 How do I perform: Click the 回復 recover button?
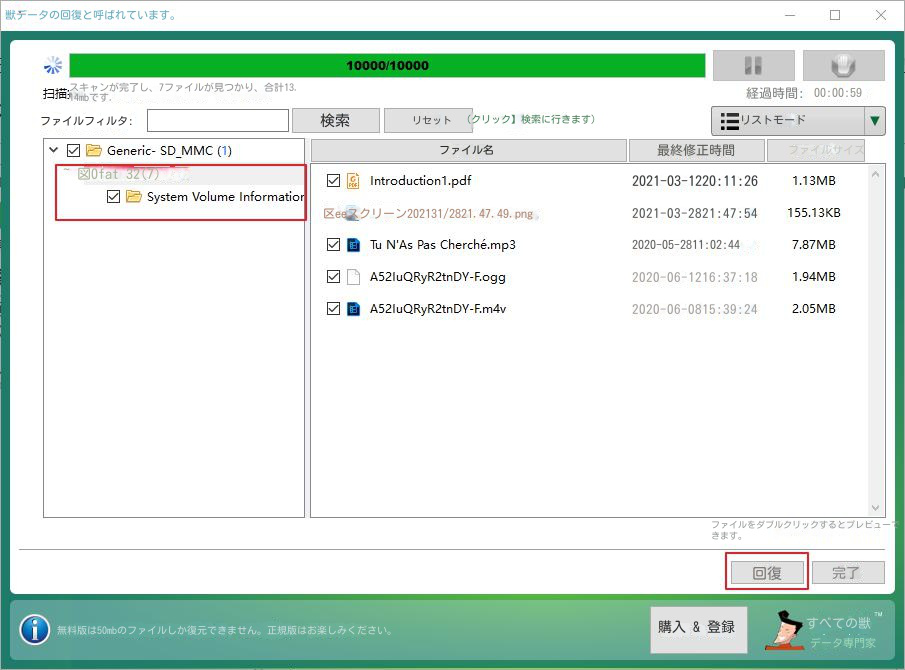[767, 573]
